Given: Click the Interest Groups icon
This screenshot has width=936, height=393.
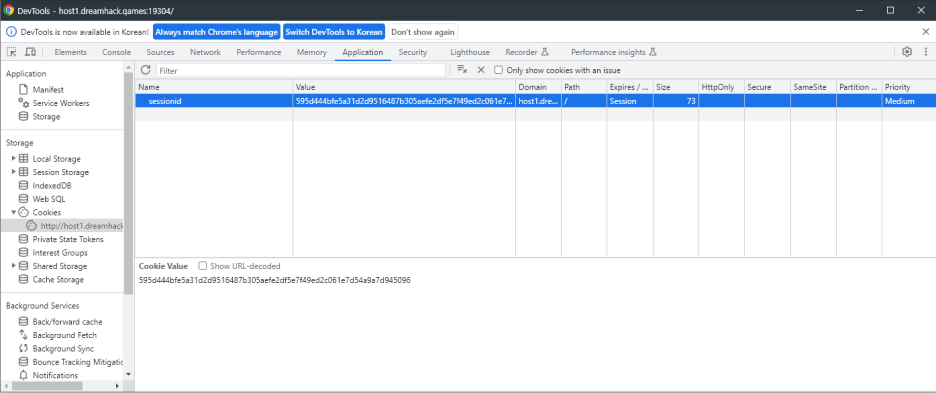Looking at the screenshot, I should pos(23,253).
